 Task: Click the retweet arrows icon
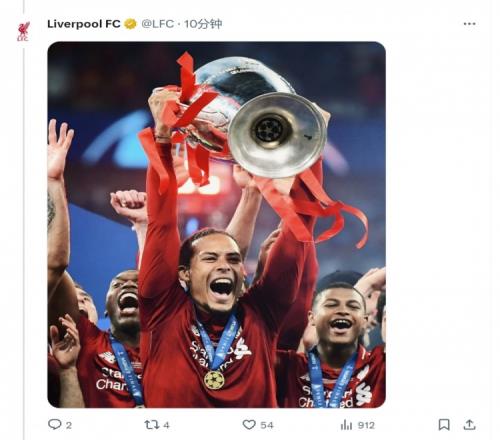[152, 425]
